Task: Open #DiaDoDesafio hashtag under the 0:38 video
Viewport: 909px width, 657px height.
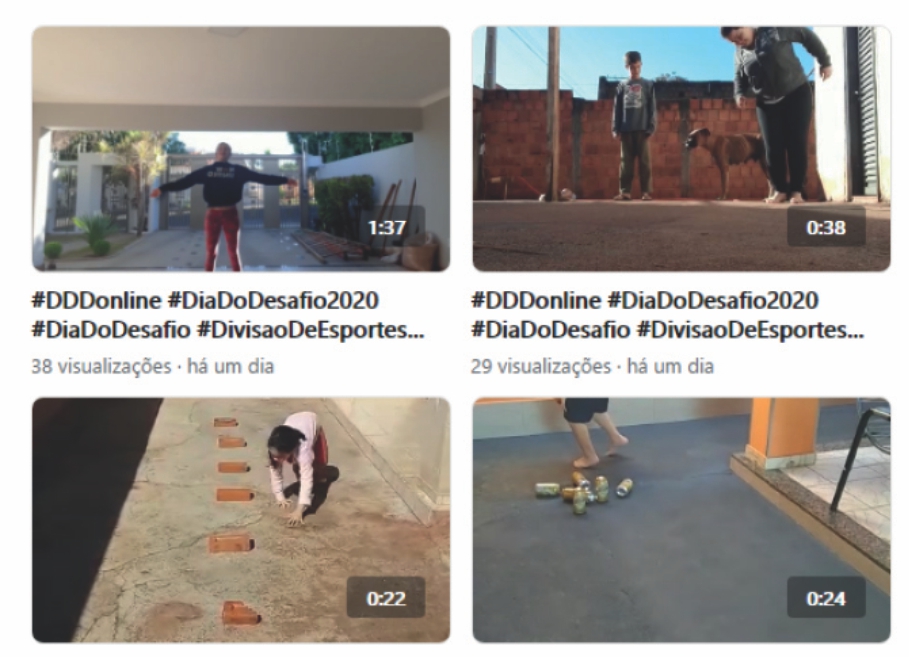Action: tap(551, 330)
